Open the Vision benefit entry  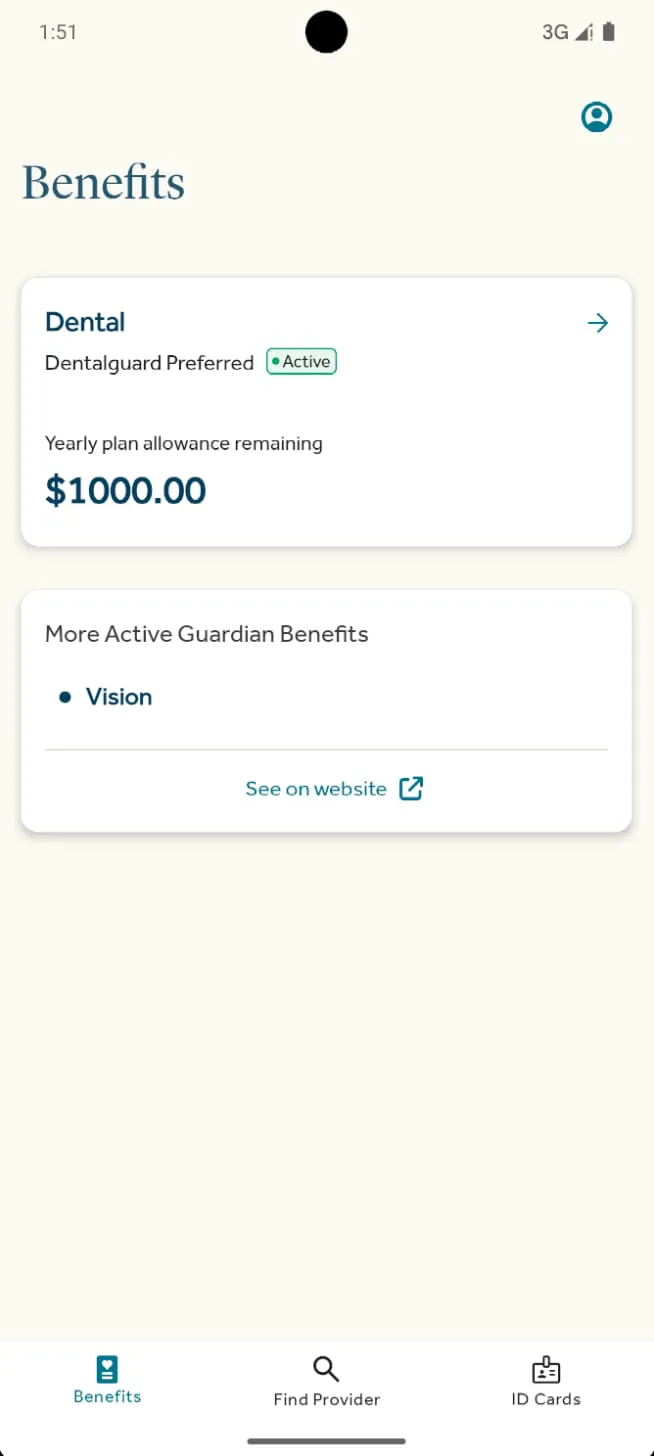pyautogui.click(x=119, y=697)
